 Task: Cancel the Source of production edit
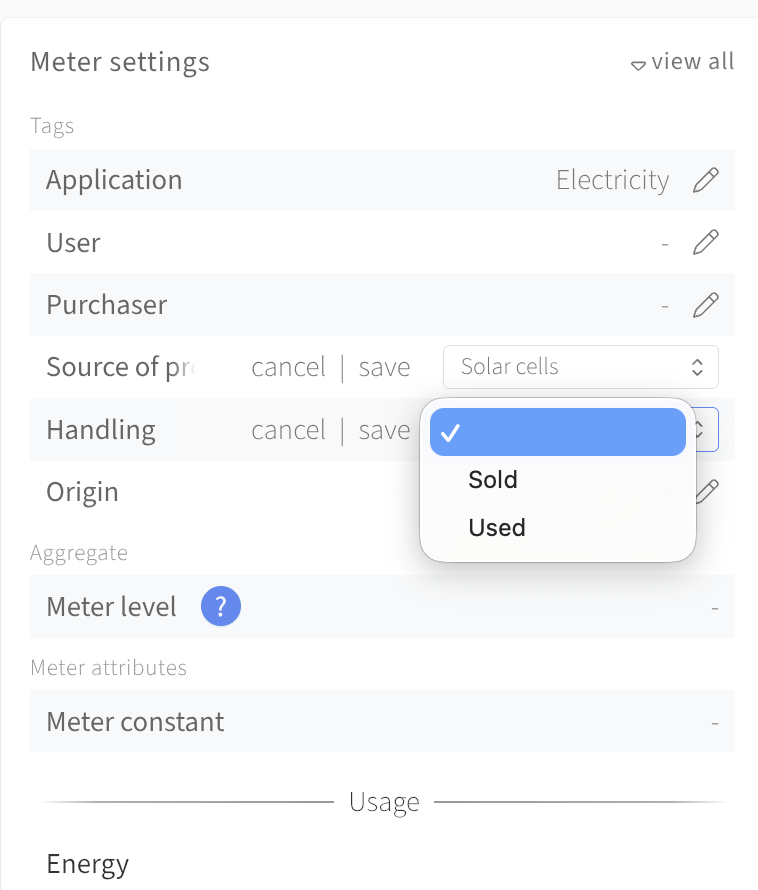[x=288, y=367]
